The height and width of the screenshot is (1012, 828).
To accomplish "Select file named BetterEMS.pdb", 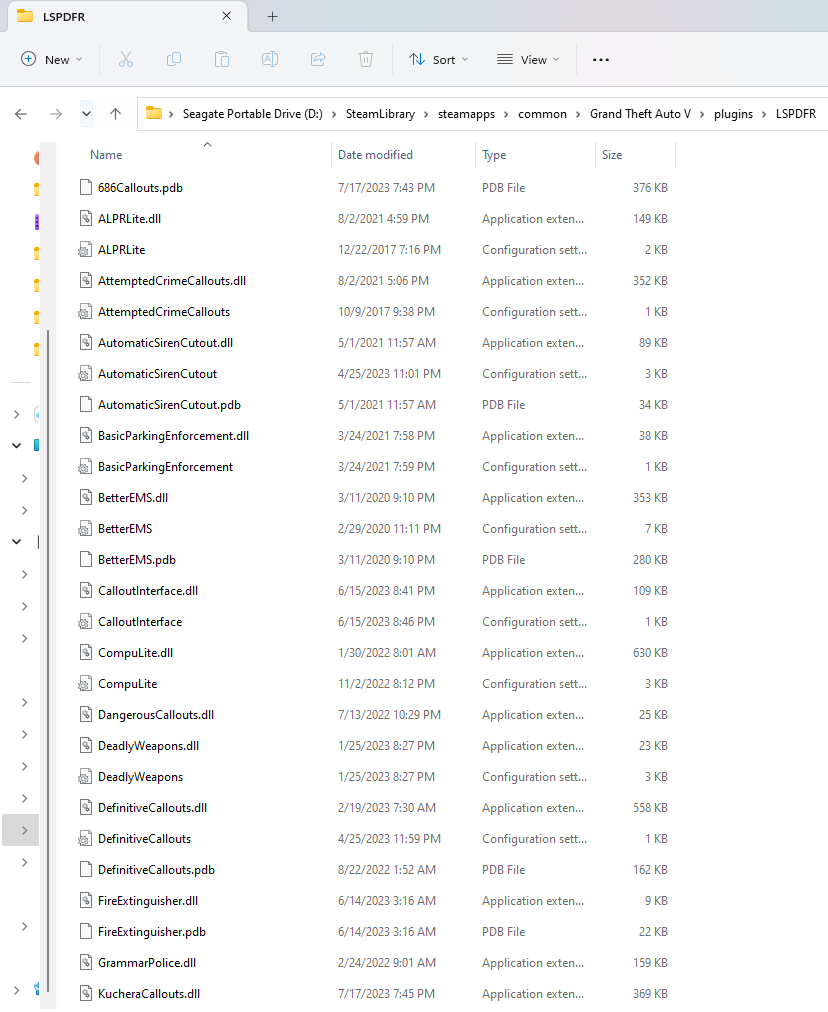I will click(137, 560).
